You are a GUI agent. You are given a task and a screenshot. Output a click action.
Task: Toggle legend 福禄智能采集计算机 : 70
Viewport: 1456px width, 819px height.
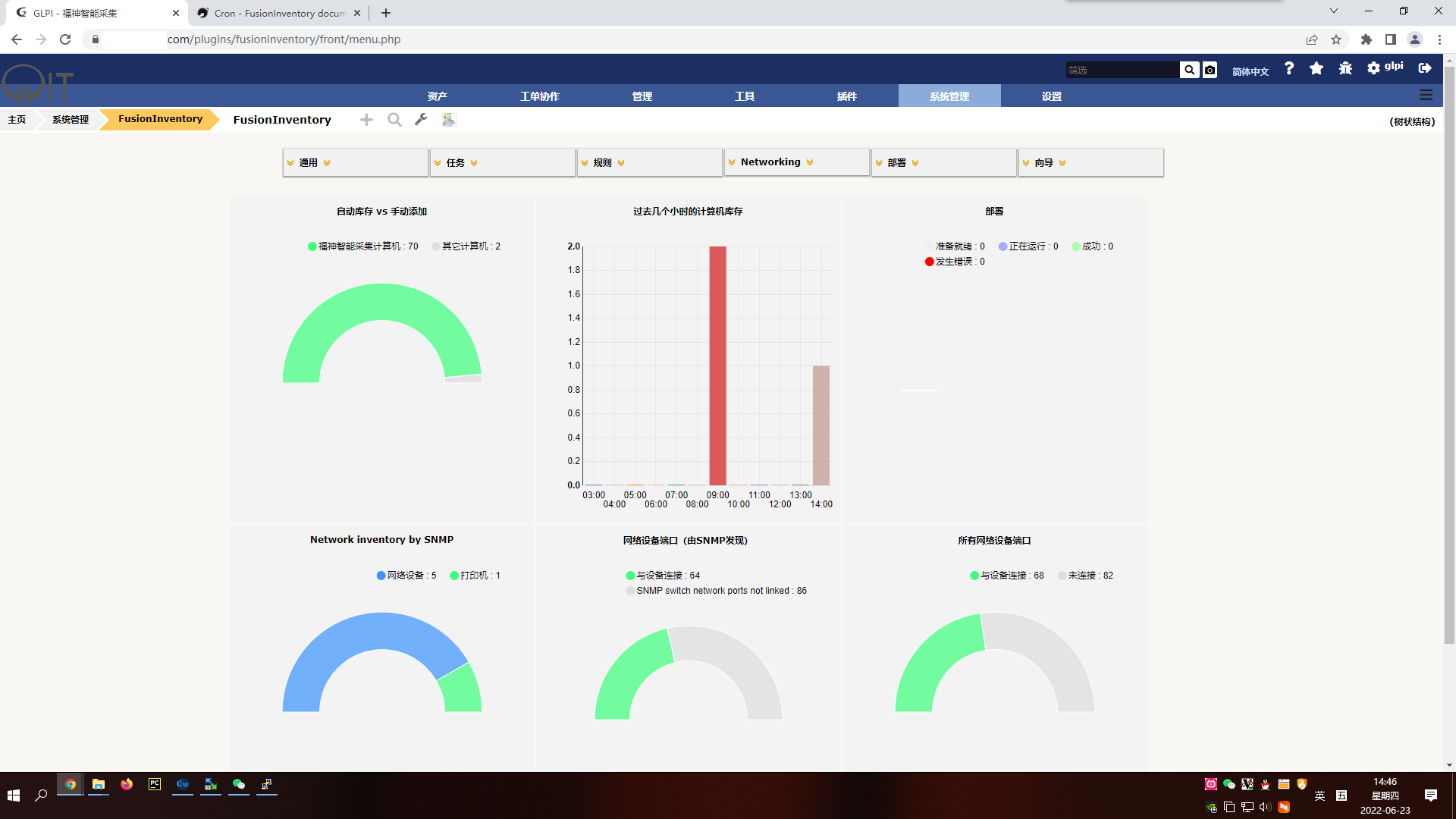tap(363, 246)
